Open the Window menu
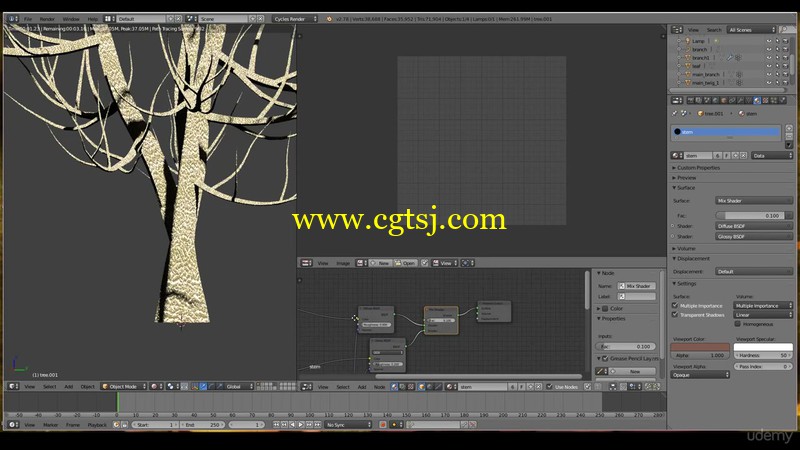The width and height of the screenshot is (800, 450). pyautogui.click(x=71, y=19)
